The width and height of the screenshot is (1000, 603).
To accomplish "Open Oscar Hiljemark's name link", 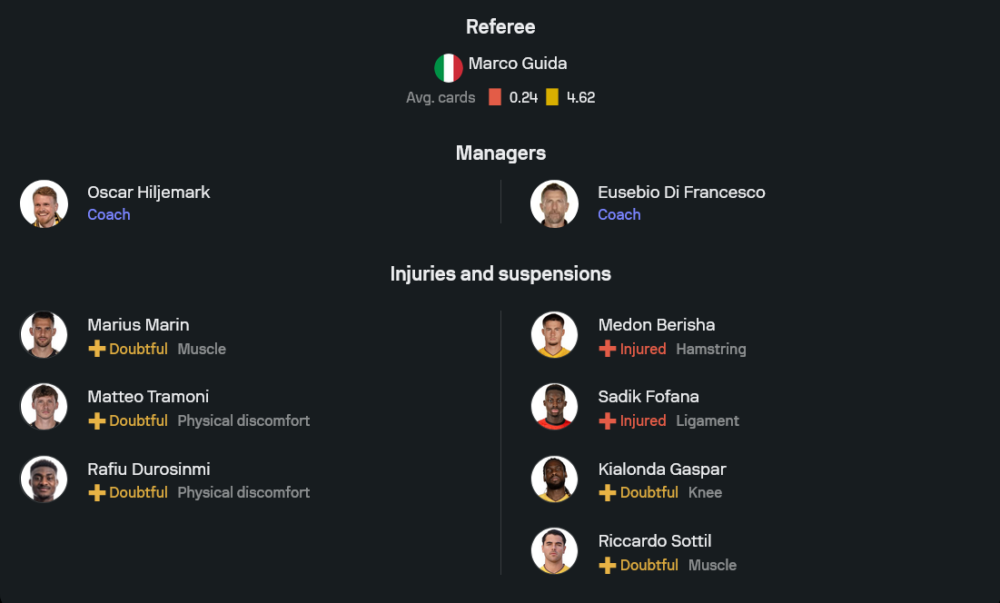I will click(x=148, y=192).
